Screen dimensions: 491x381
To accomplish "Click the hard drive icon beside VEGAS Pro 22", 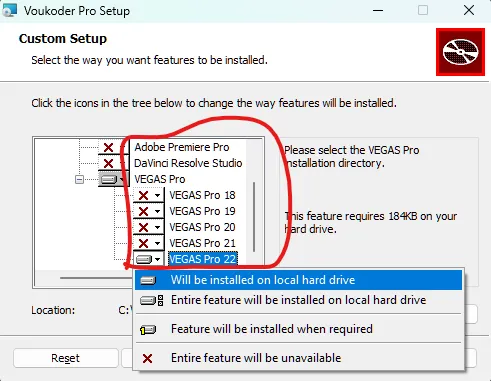I will [144, 259].
